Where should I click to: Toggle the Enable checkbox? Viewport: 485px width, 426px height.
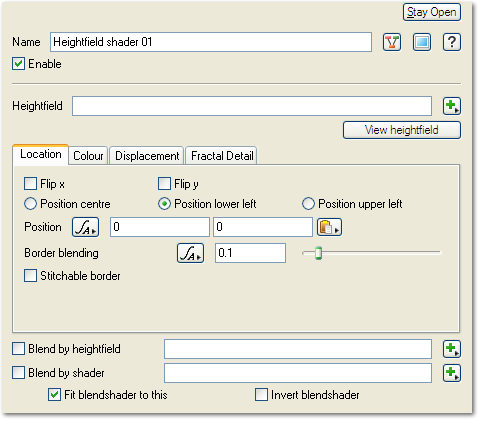coord(19,64)
